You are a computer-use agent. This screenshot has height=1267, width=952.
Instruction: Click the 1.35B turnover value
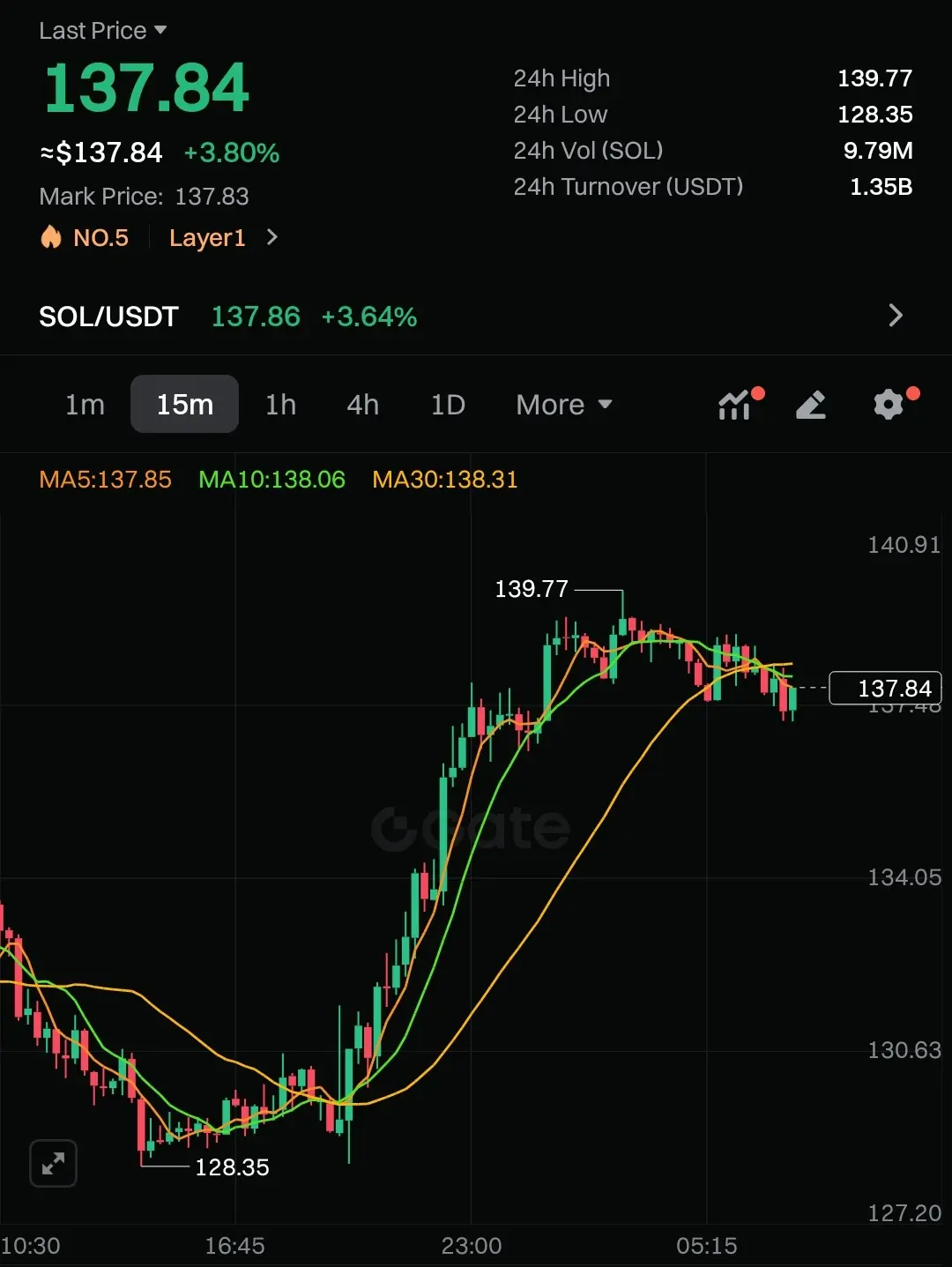881,187
